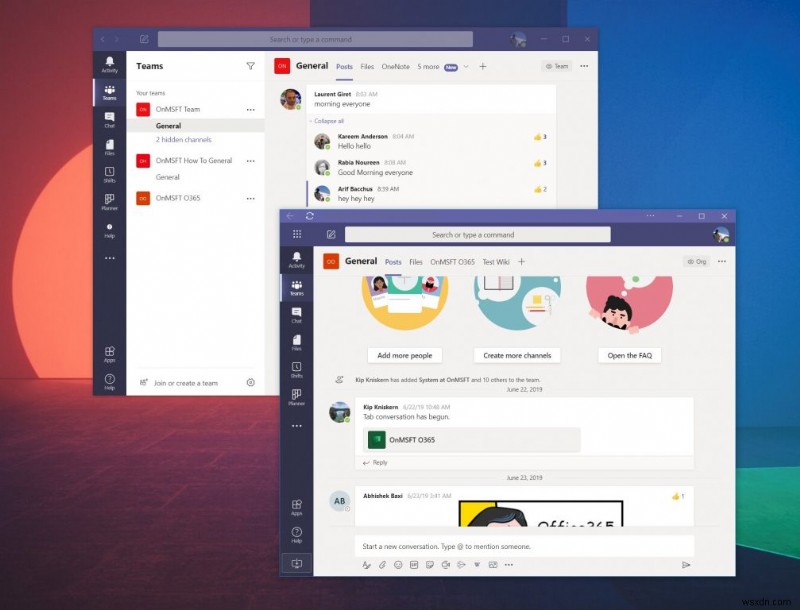Send the message with the send arrow

pyautogui.click(x=686, y=565)
